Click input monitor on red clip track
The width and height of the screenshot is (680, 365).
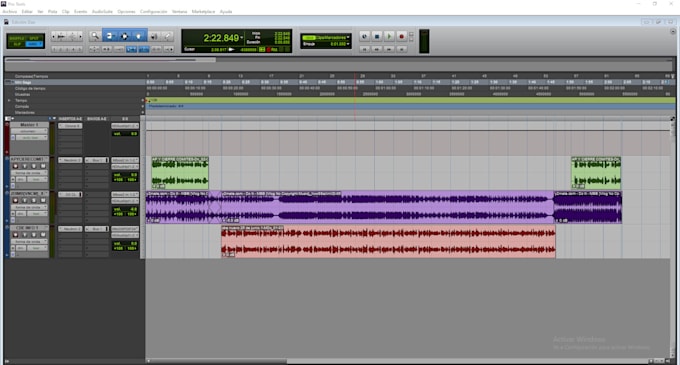click(x=25, y=235)
